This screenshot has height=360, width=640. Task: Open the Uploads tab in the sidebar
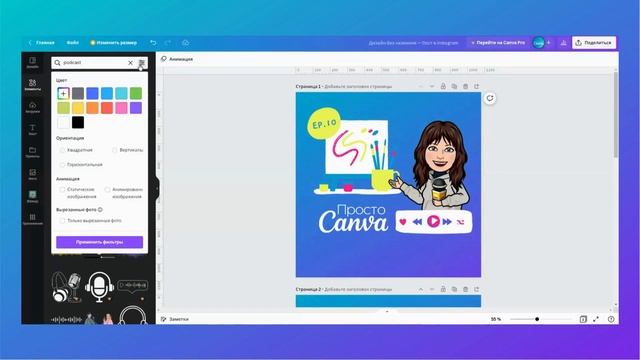coord(33,107)
